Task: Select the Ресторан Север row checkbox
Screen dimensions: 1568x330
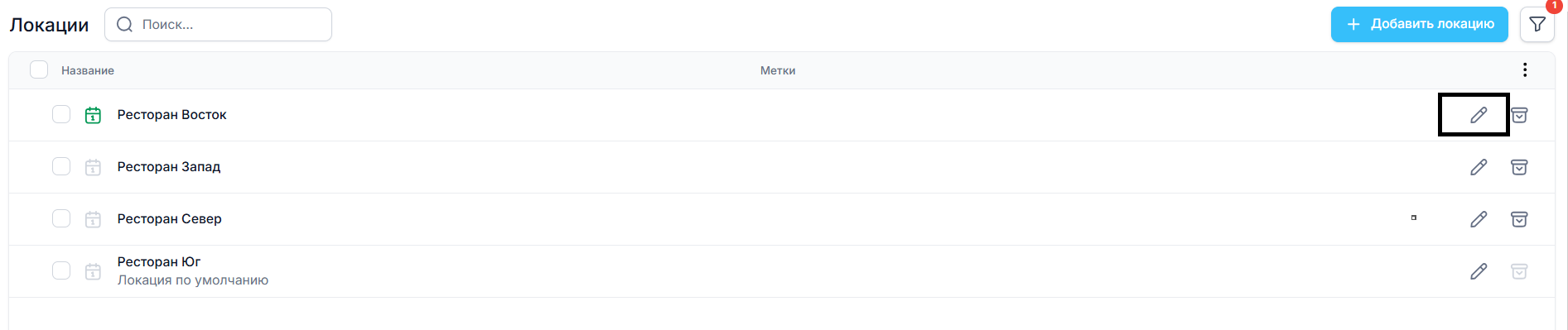Action: point(61,218)
